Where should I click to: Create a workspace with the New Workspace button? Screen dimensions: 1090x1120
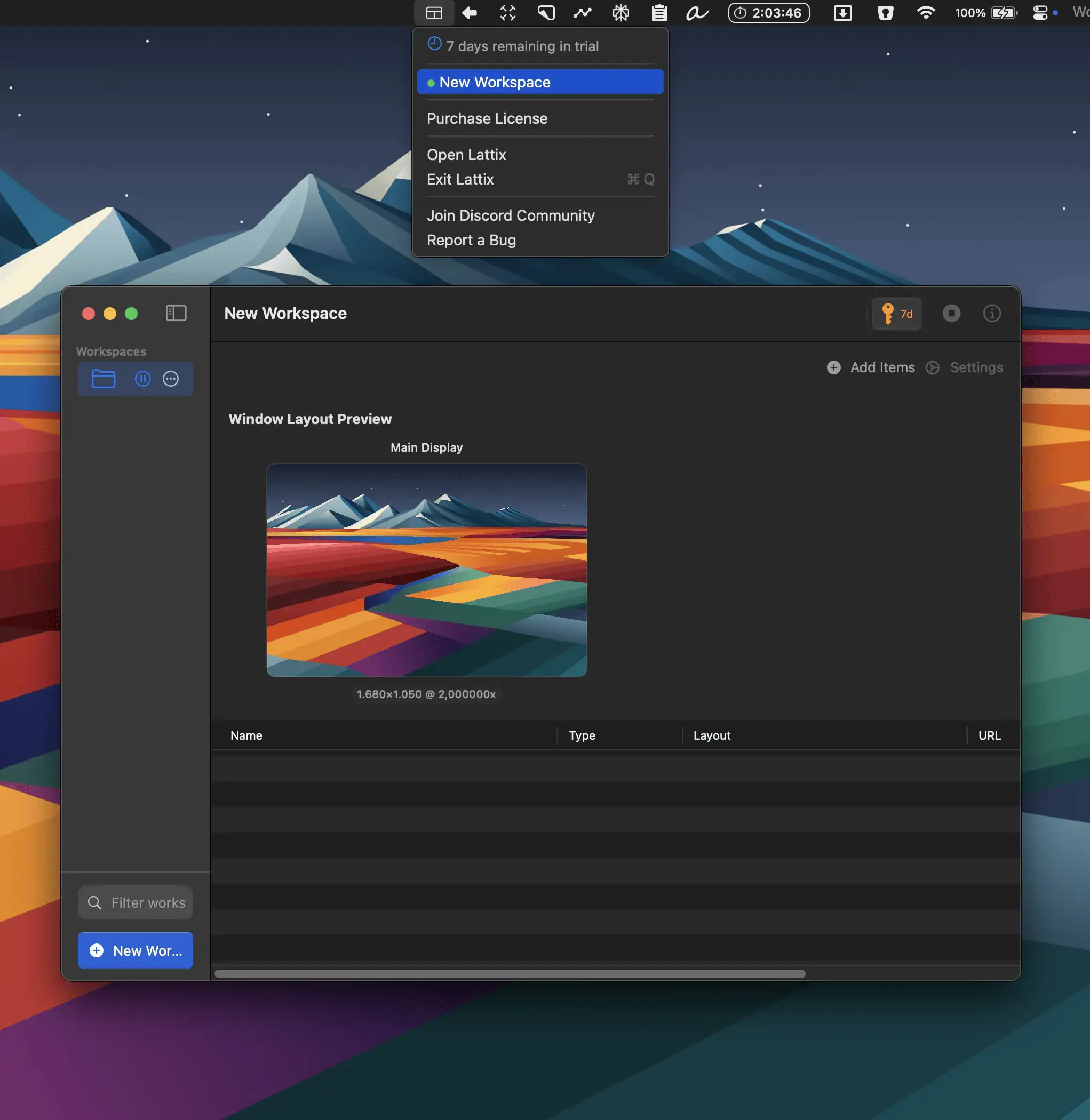(135, 950)
